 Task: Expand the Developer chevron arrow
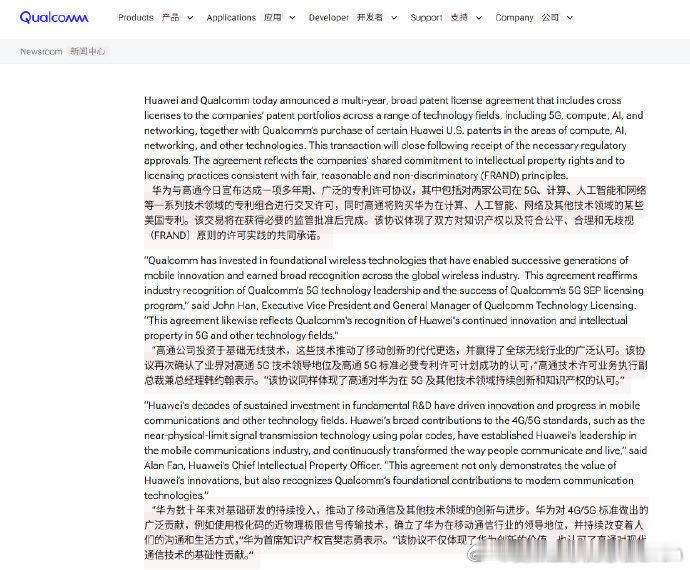pyautogui.click(x=394, y=18)
